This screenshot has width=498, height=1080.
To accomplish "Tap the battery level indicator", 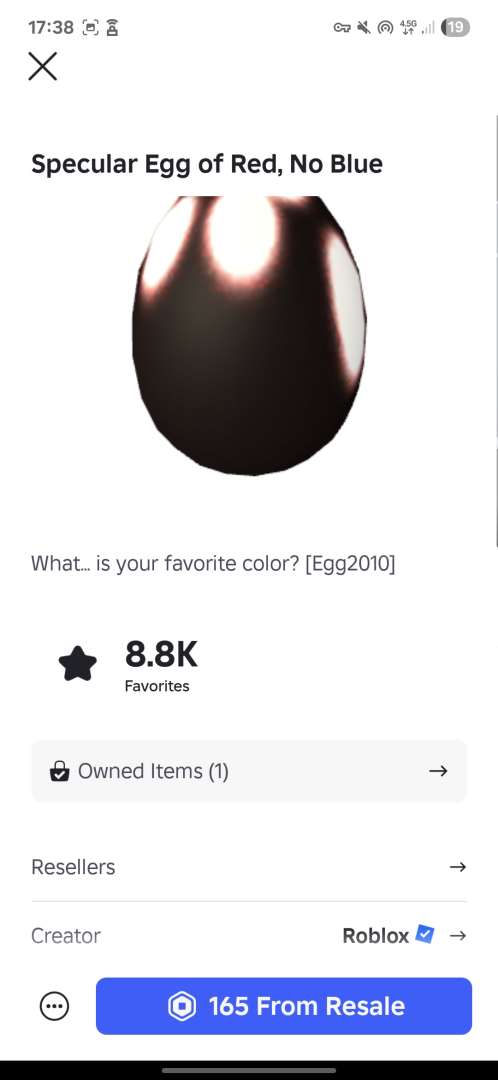I will click(456, 28).
